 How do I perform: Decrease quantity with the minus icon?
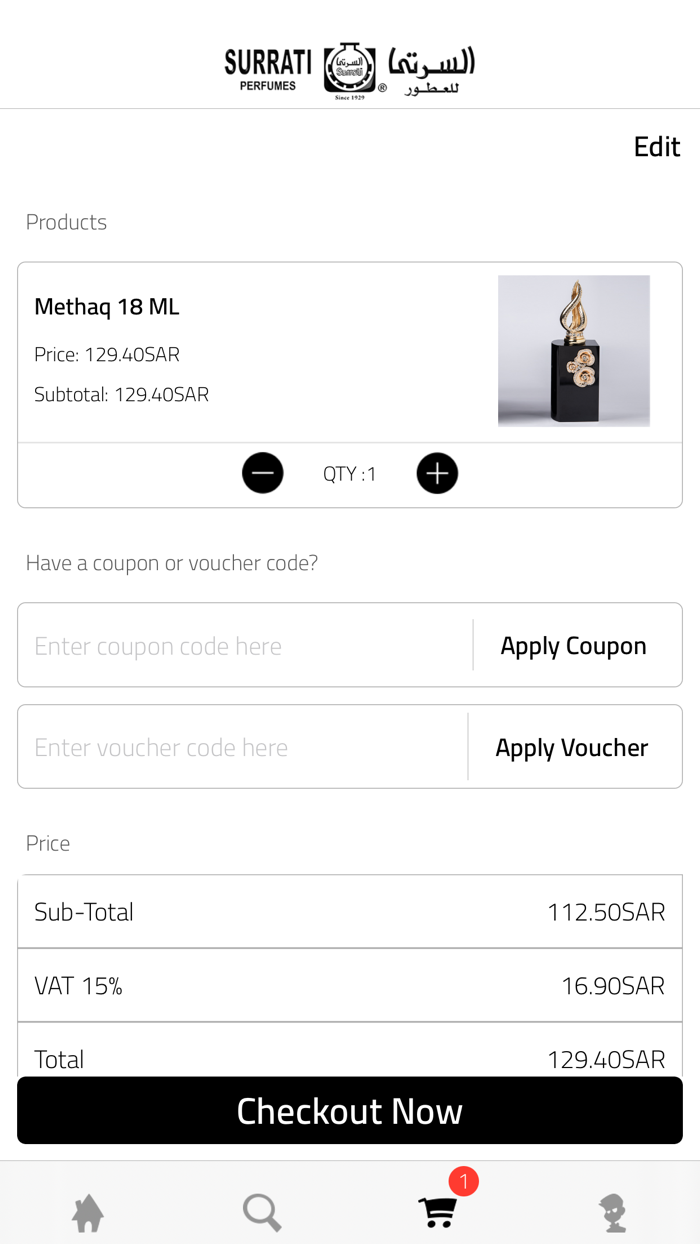click(x=263, y=473)
